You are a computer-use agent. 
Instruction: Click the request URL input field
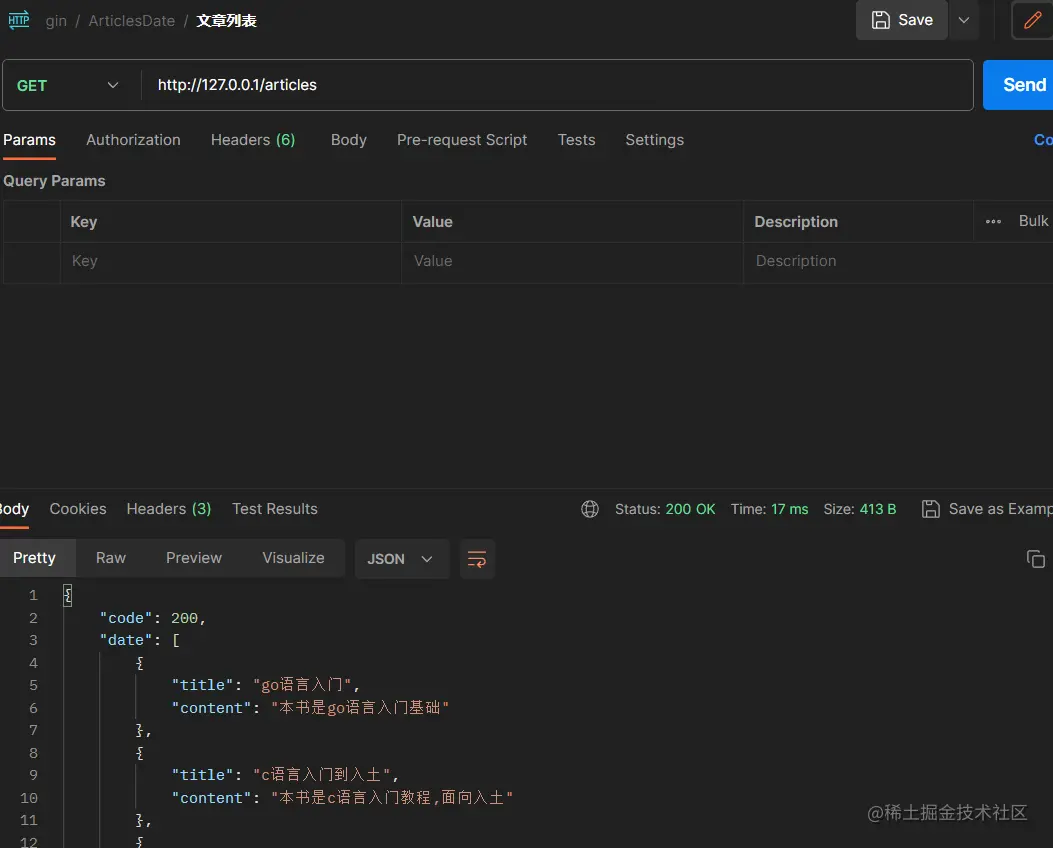[x=557, y=85]
